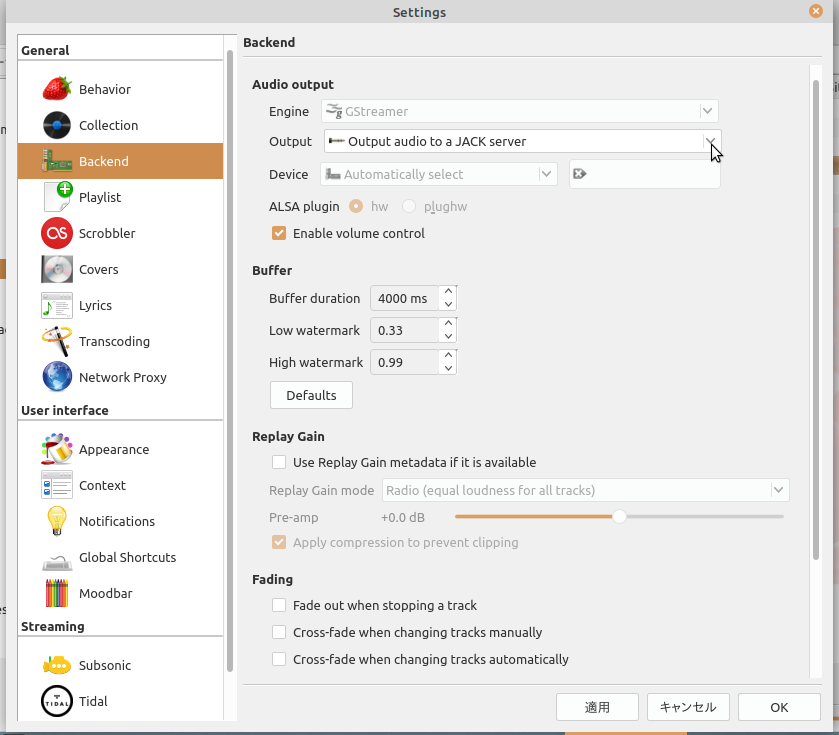Image resolution: width=839 pixels, height=735 pixels.
Task: Open the Device selection dropdown
Action: coord(546,173)
